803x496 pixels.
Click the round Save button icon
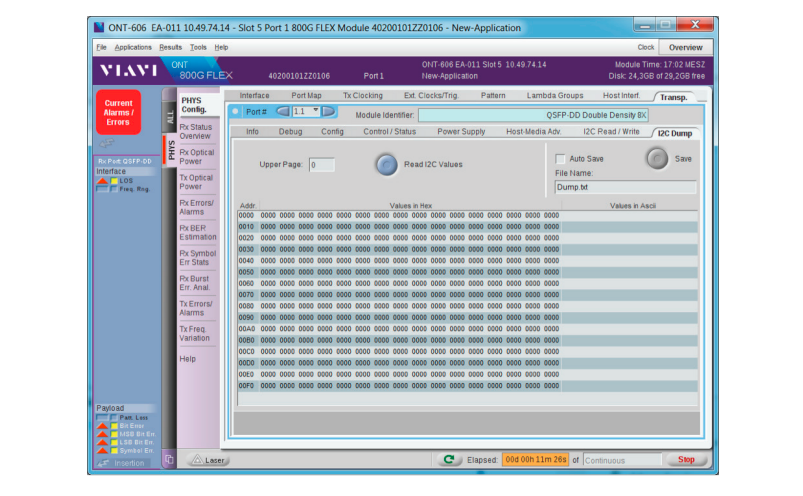(657, 159)
